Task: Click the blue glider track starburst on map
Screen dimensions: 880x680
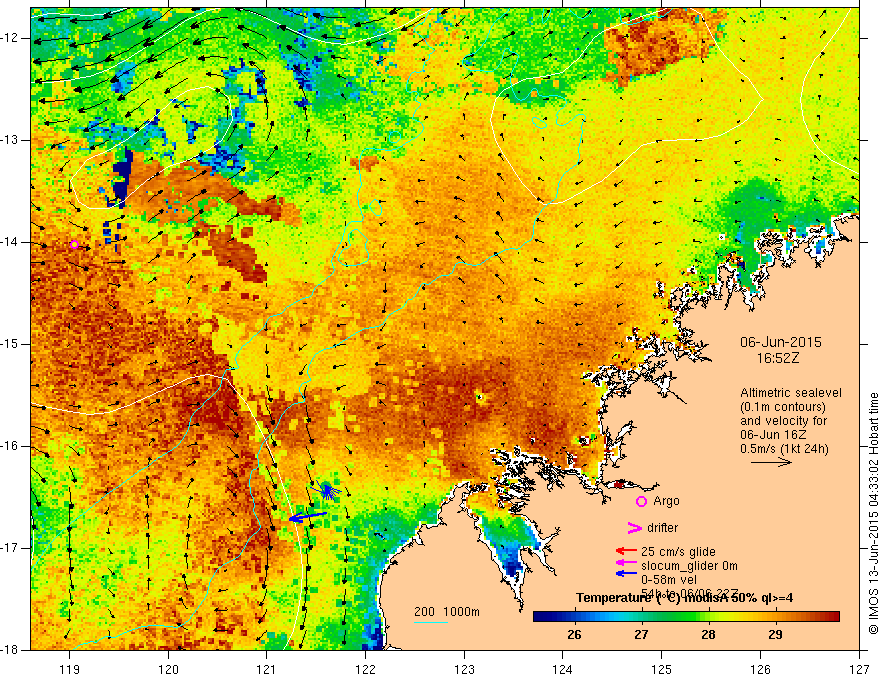Action: tap(327, 490)
